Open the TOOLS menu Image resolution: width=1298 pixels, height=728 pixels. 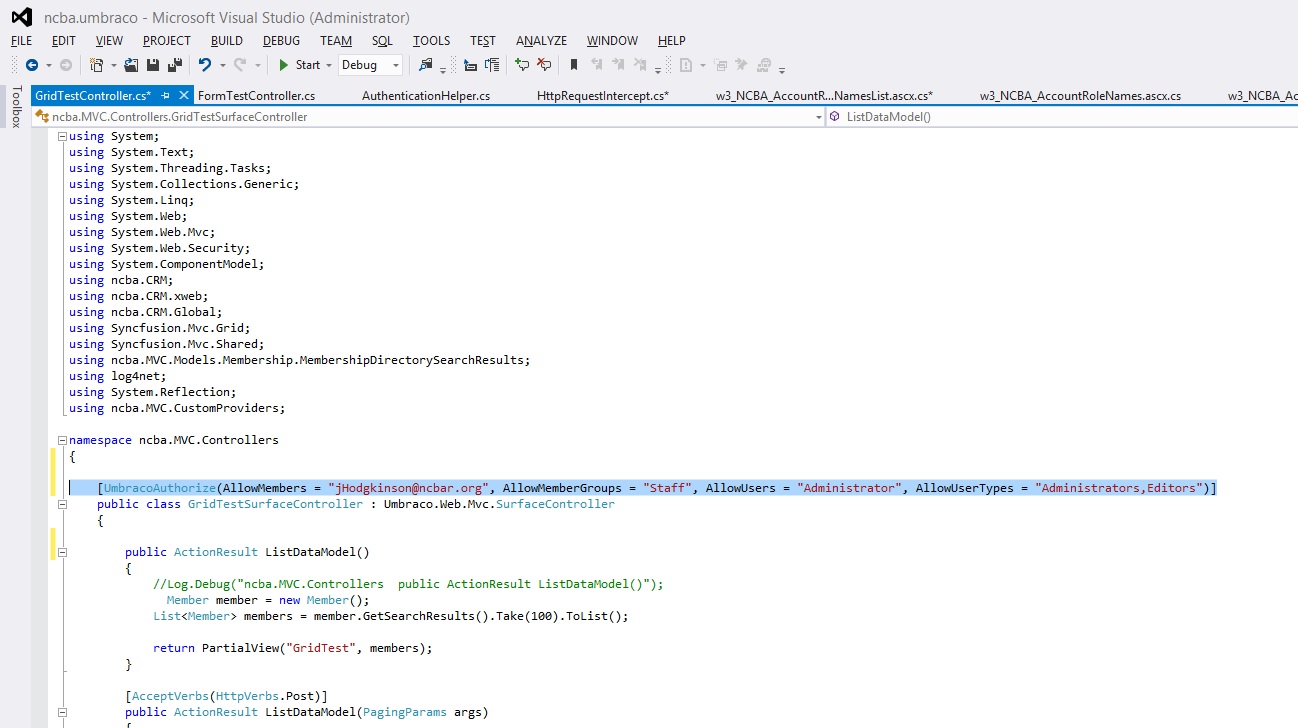tap(431, 41)
